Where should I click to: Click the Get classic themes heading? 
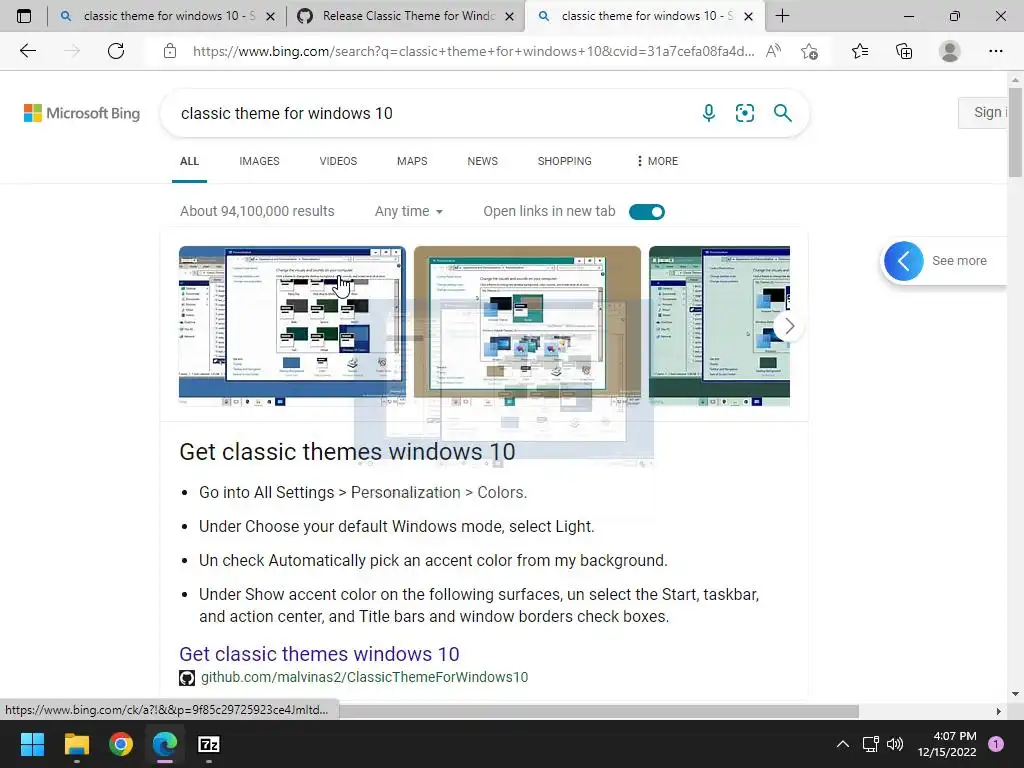tap(347, 451)
